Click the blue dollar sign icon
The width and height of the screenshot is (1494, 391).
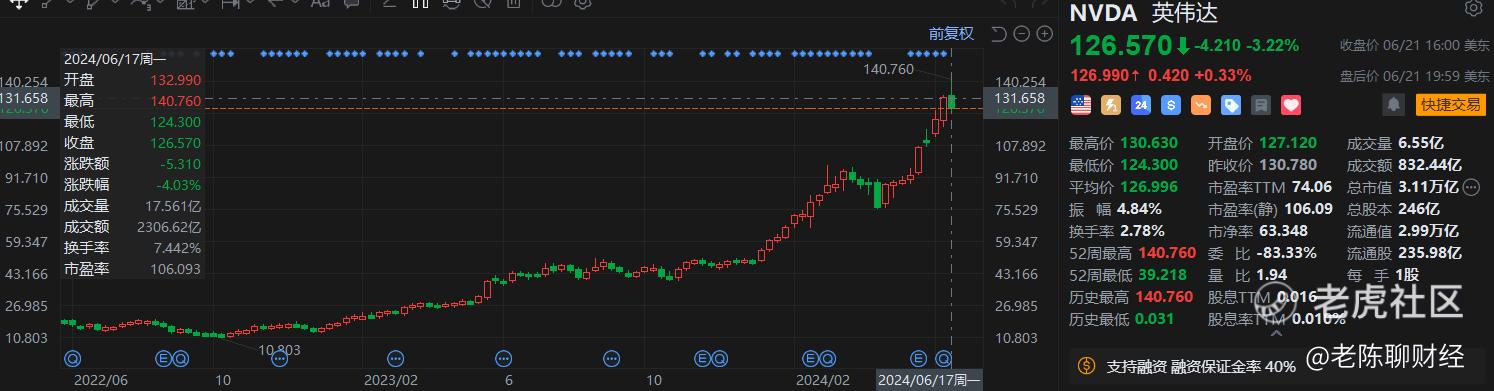(x=1170, y=104)
